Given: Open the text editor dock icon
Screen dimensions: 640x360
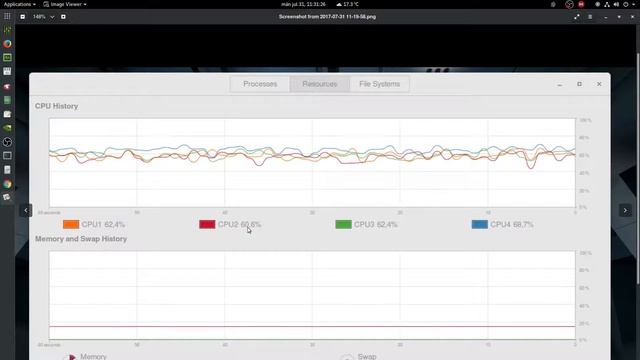Looking at the screenshot, I should click(x=7, y=114).
